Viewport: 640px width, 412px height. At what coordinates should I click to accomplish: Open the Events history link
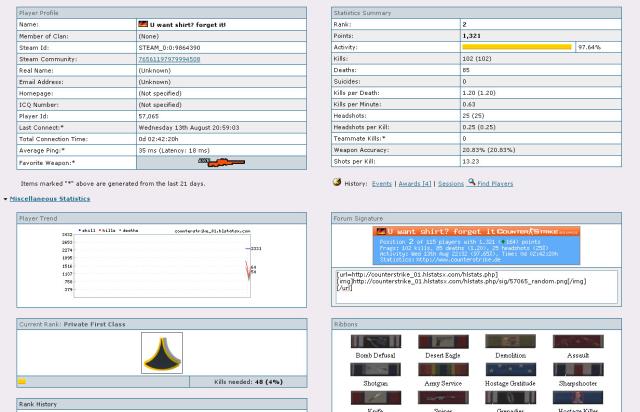point(382,183)
